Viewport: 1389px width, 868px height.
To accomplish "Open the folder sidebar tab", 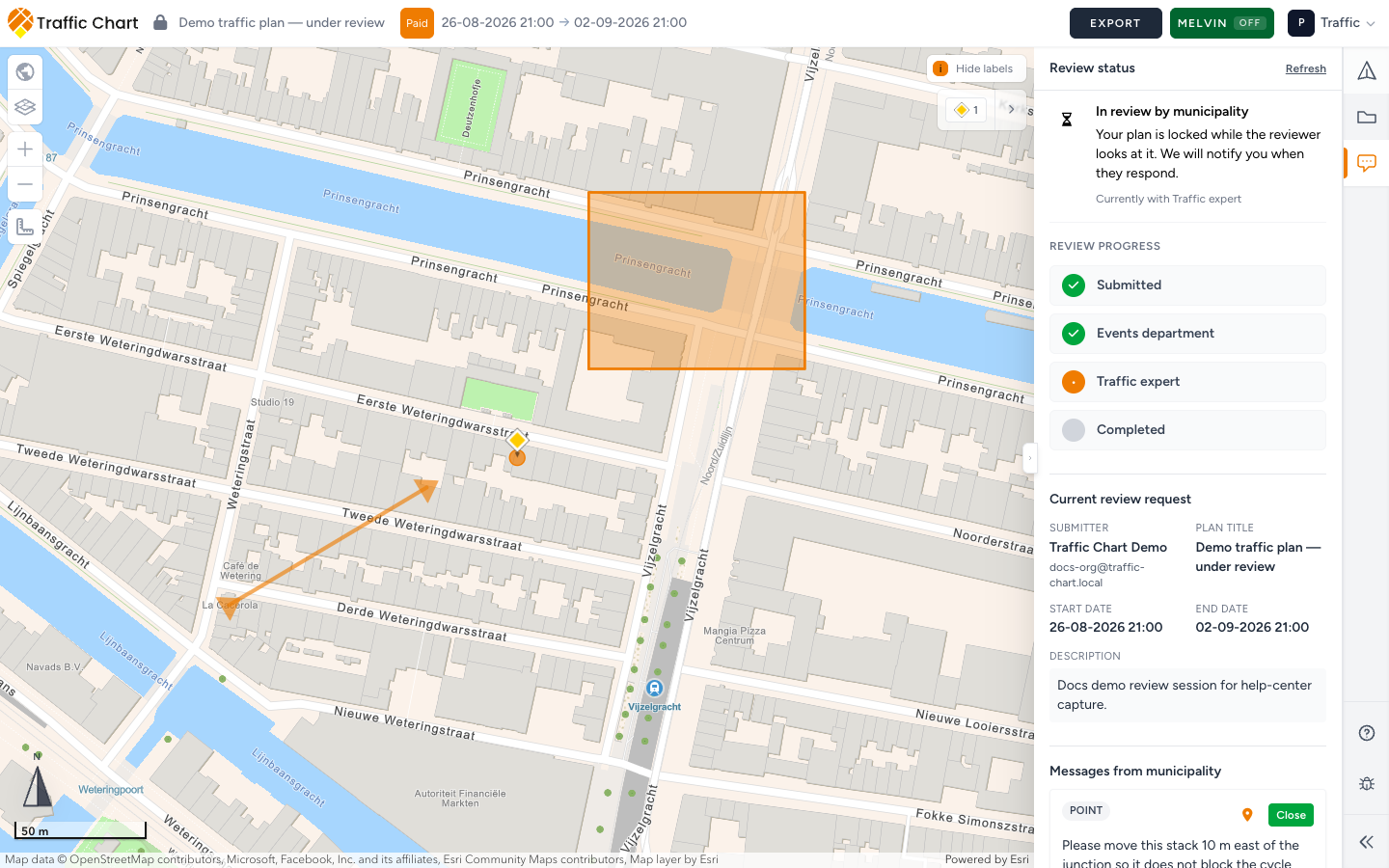I will 1366,117.
